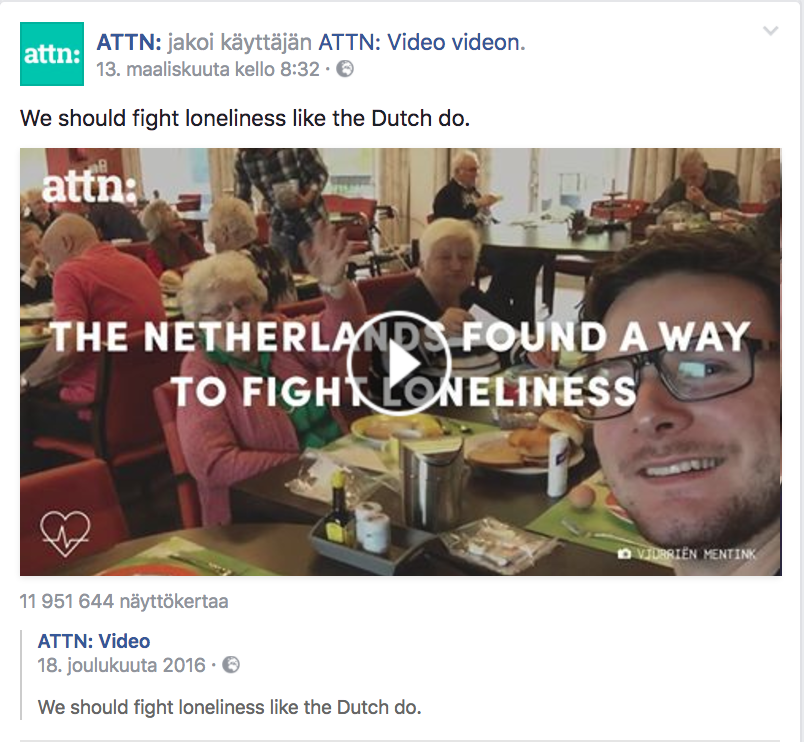This screenshot has height=742, width=804.
Task: Click the 11 951 644 näyttökertaa view count
Action: pos(124,601)
